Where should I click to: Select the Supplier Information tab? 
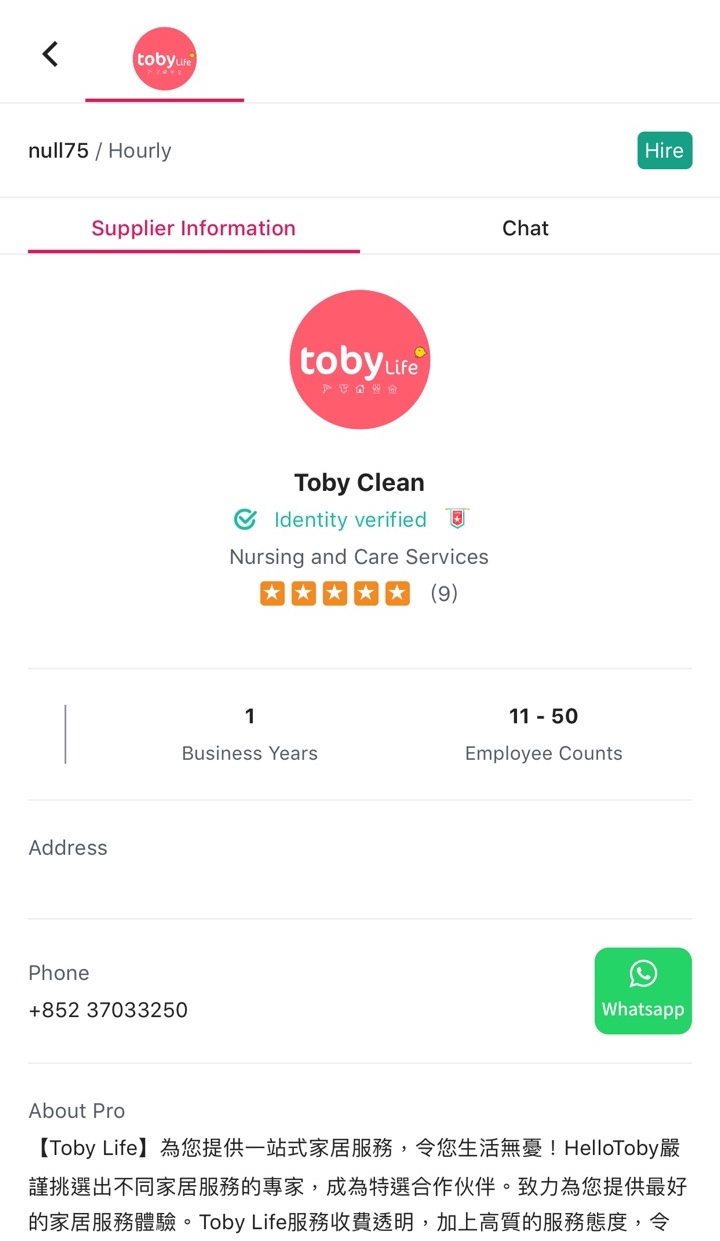[x=193, y=228]
